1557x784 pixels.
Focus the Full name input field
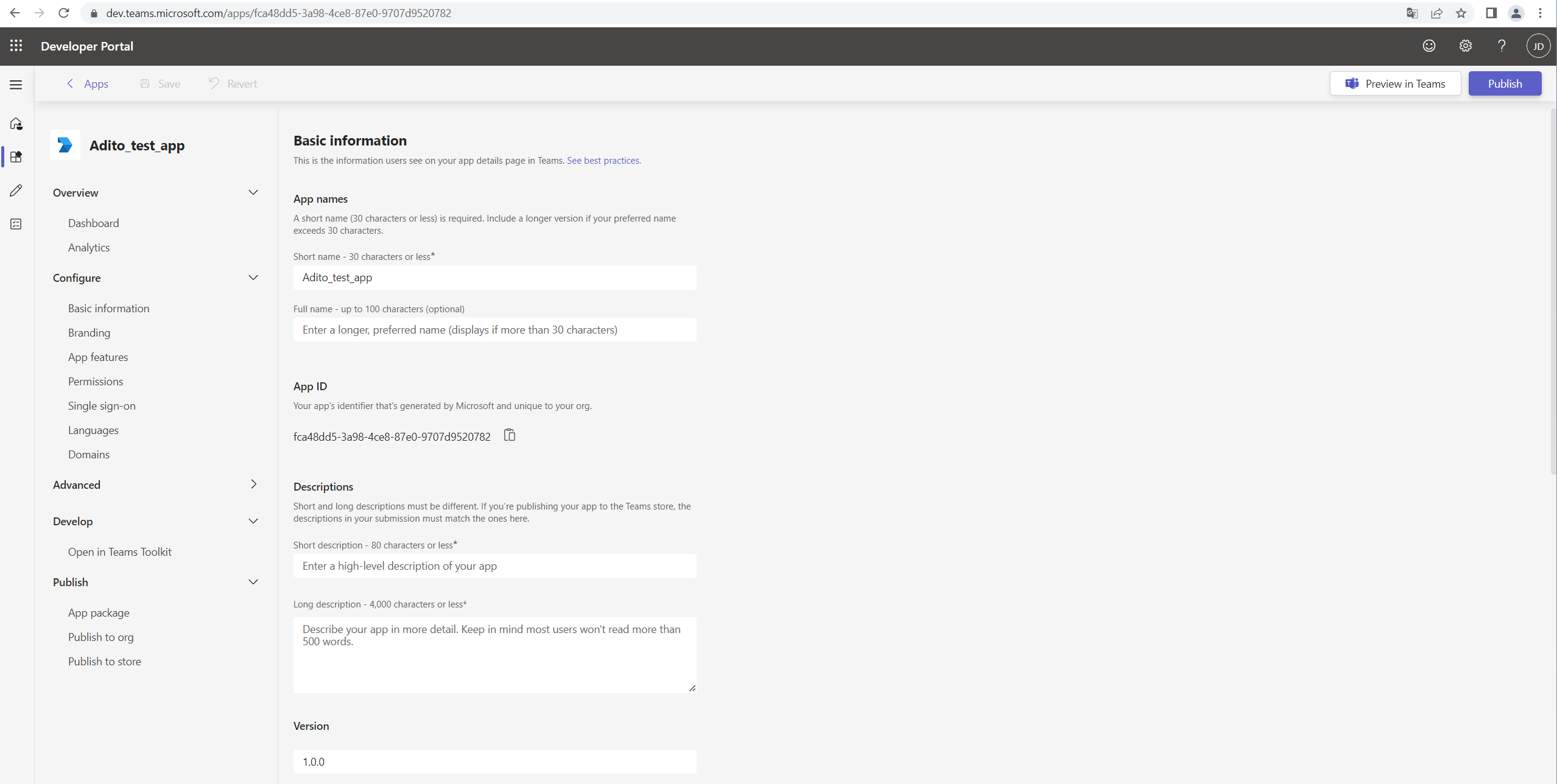494,329
